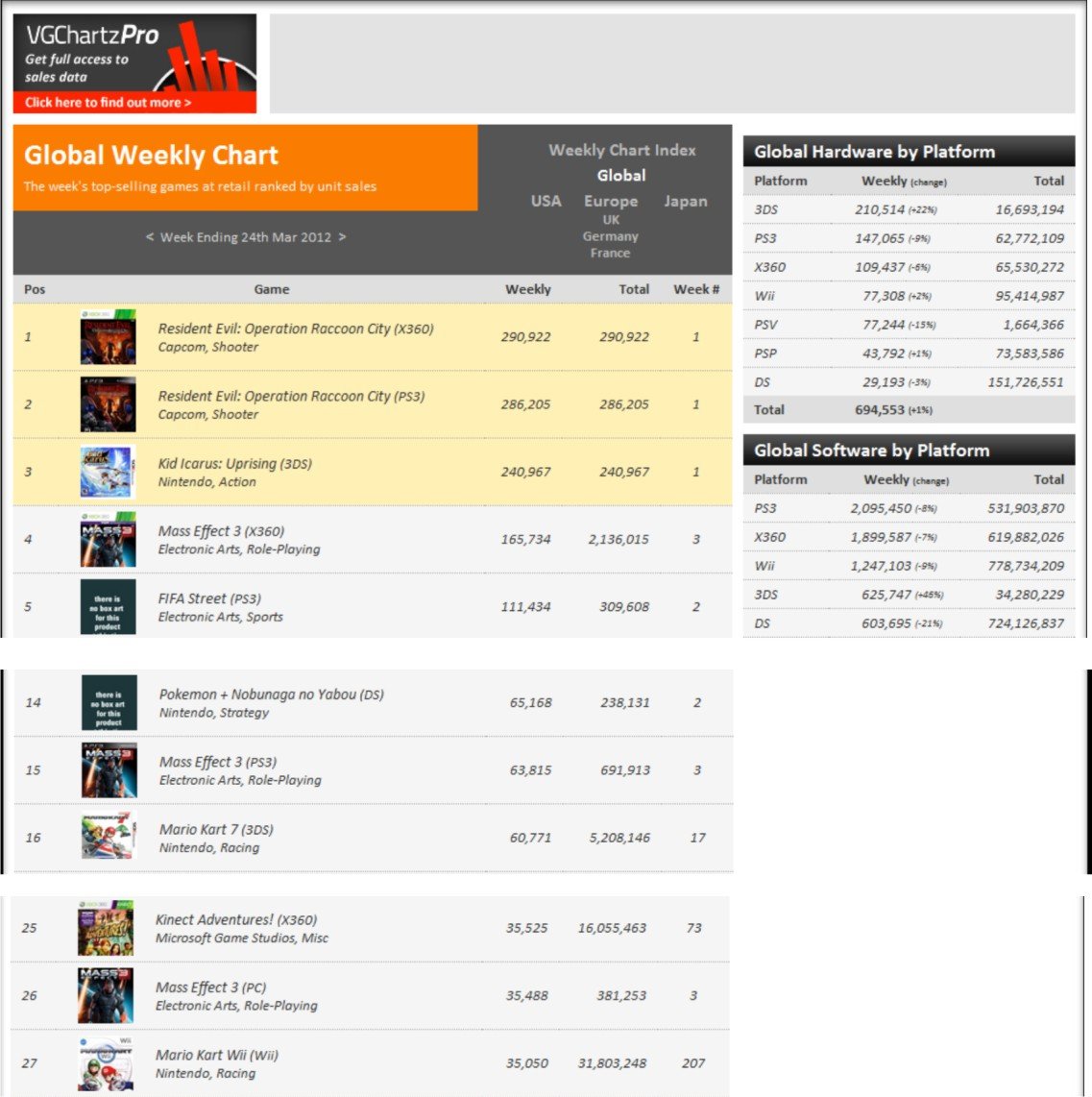Click Week Ending 24th Mar 2012 label
The width and height of the screenshot is (1092, 1097).
(246, 237)
